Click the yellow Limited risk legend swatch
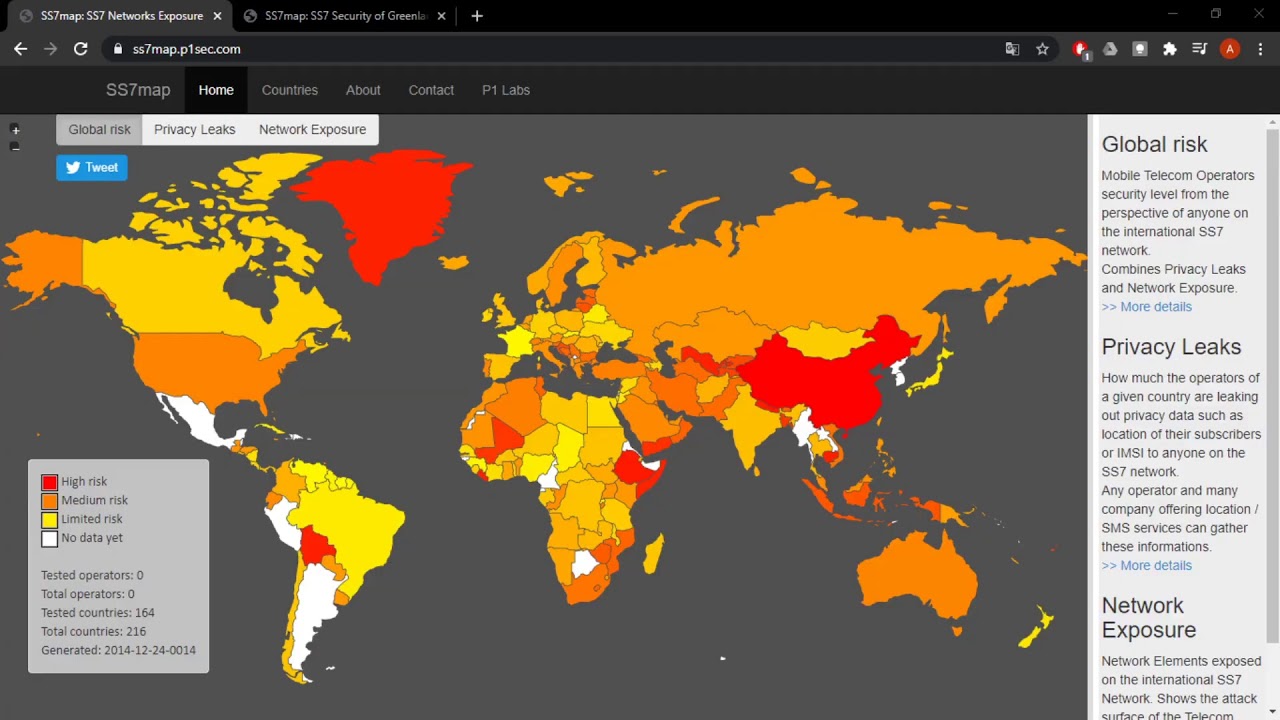Viewport: 1280px width, 720px height. [x=49, y=520]
